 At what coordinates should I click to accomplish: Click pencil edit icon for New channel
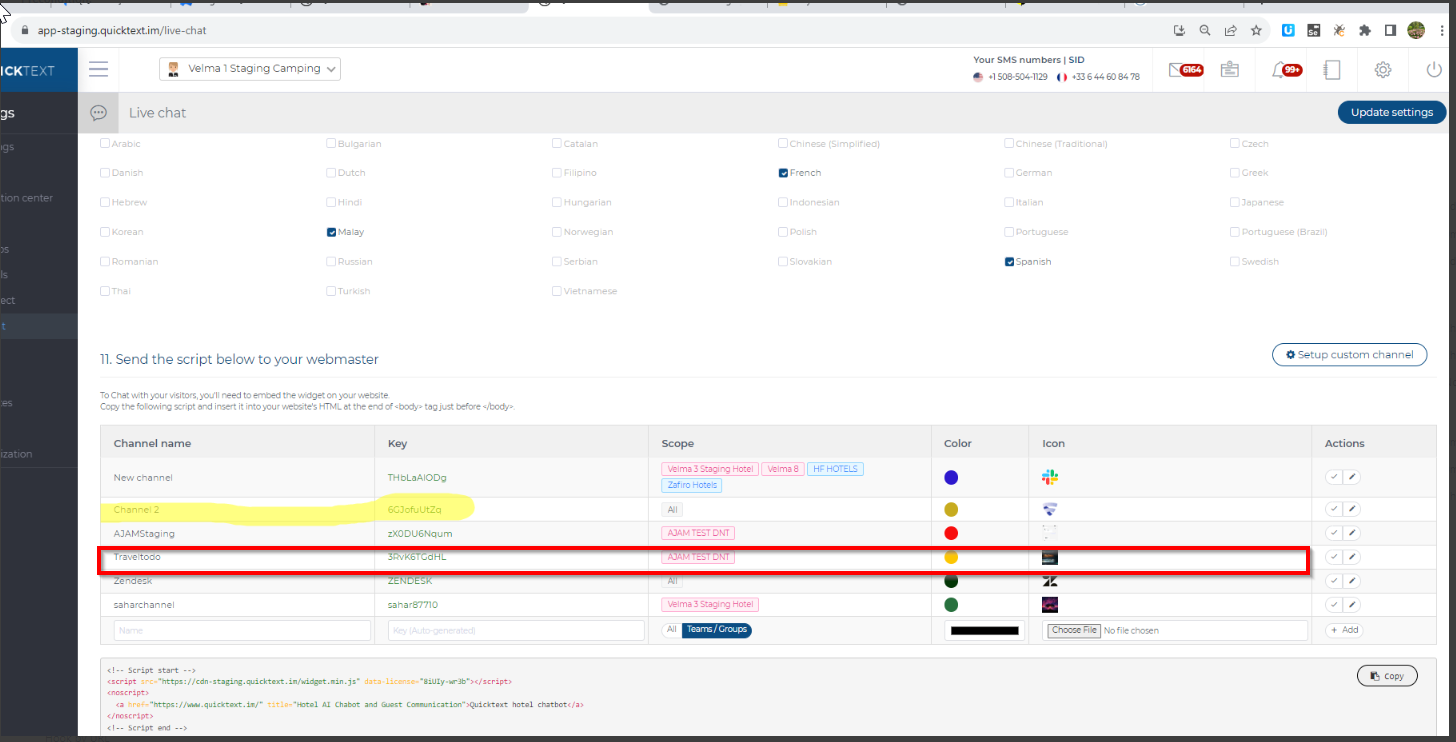pos(1352,477)
